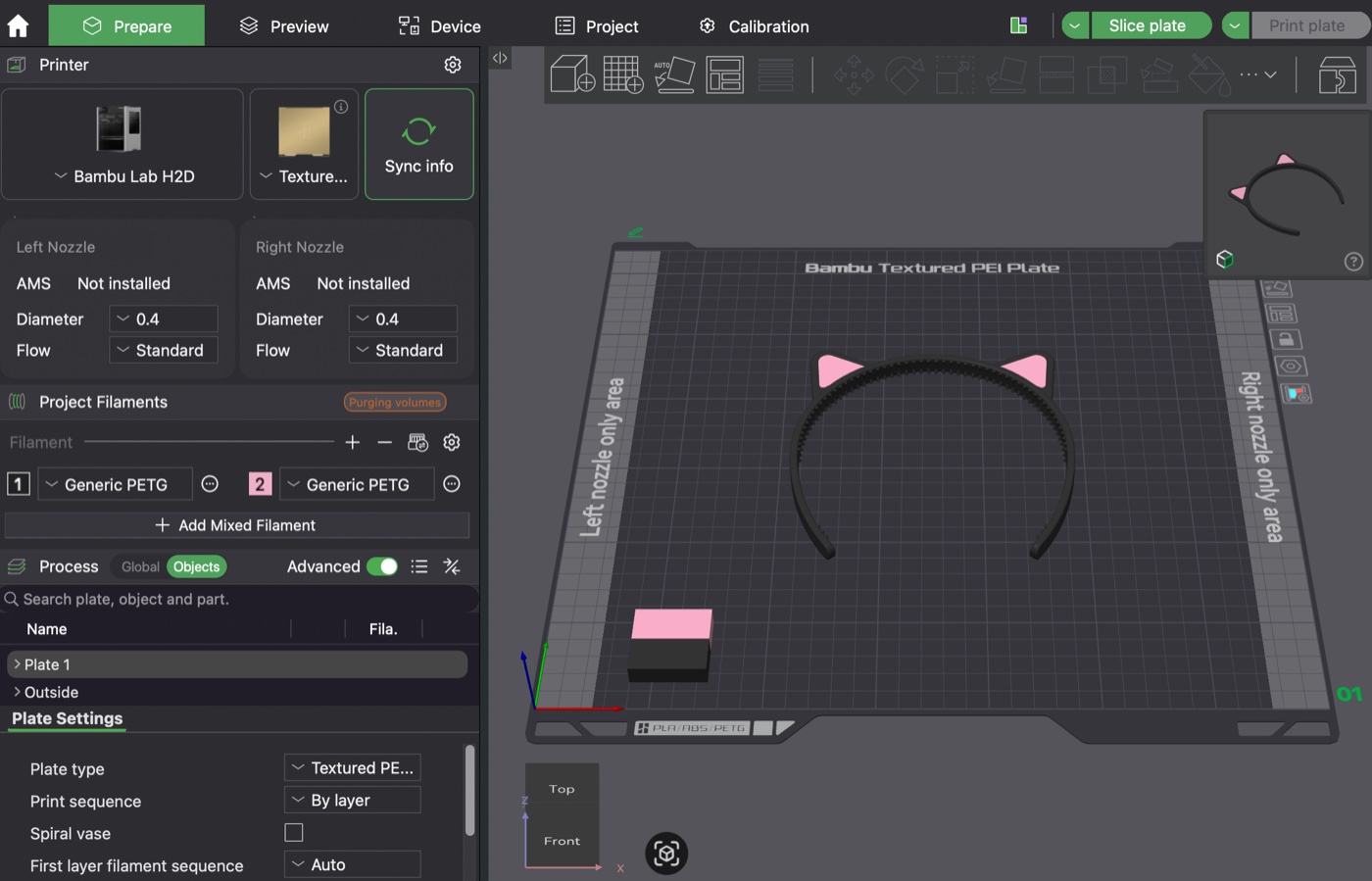Go to the Calibration tab
The image size is (1372, 881).
[x=754, y=26]
